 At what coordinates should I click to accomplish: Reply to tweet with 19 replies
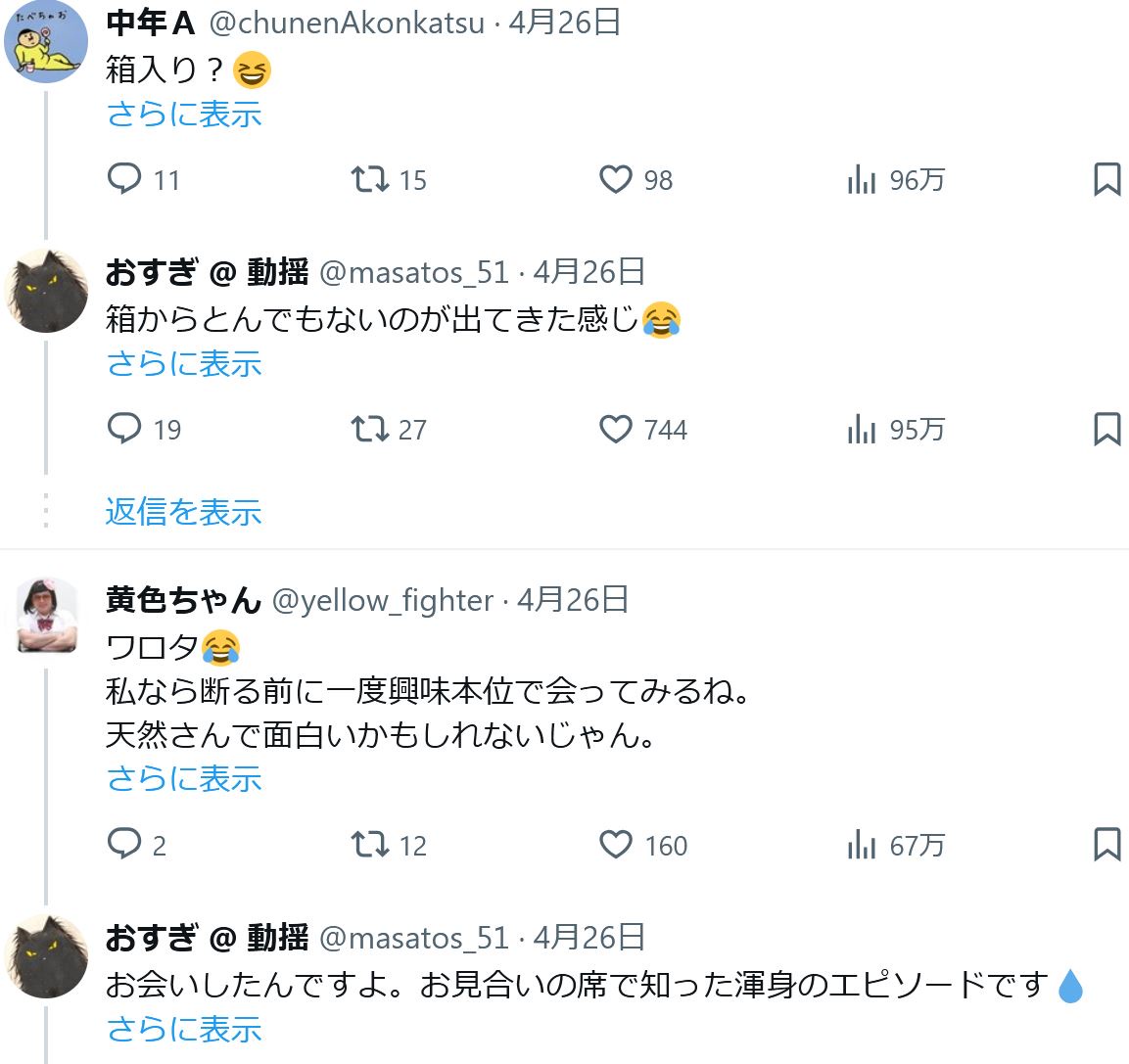(124, 429)
